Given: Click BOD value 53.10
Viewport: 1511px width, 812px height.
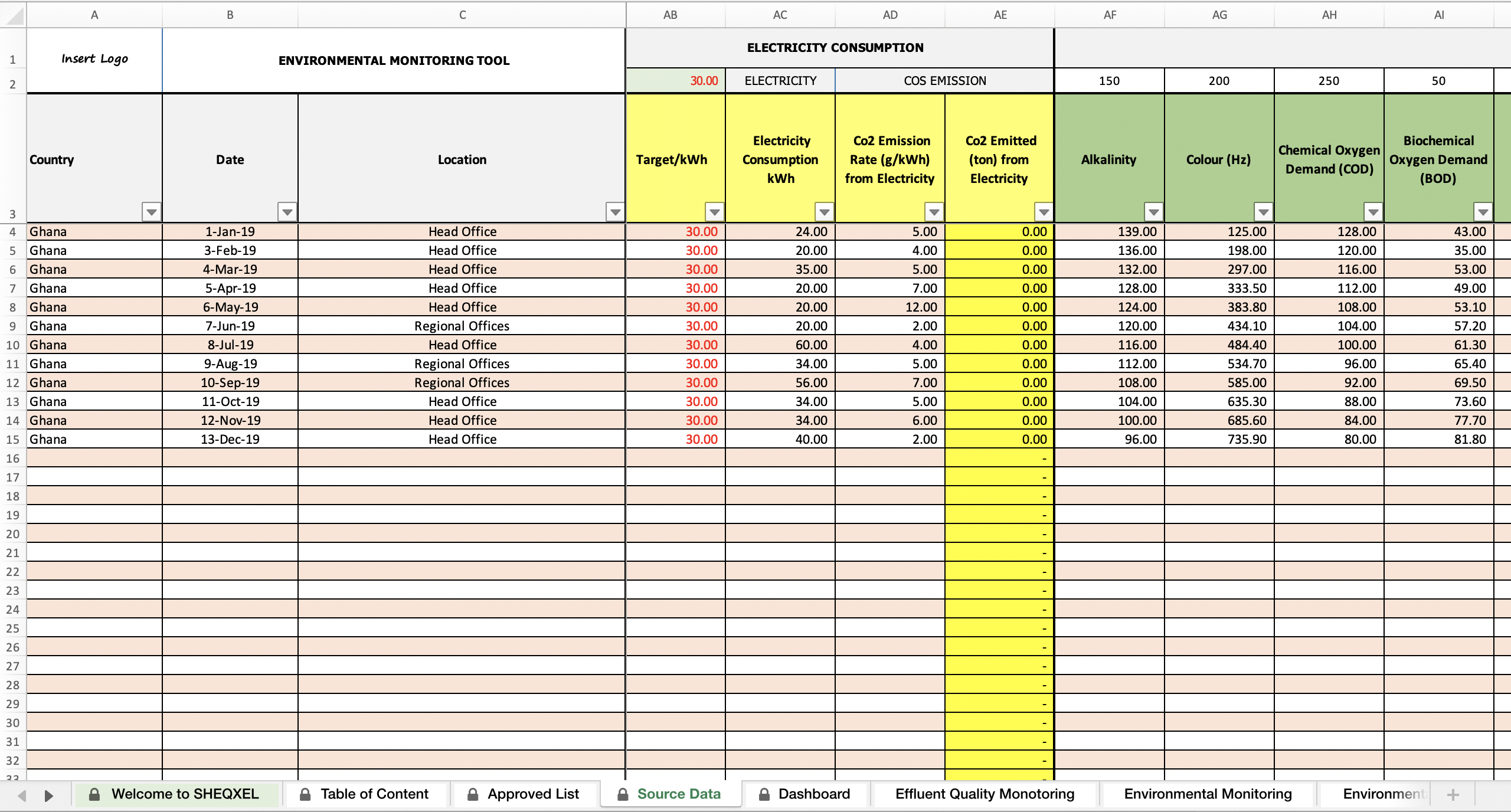Looking at the screenshot, I should (1439, 307).
